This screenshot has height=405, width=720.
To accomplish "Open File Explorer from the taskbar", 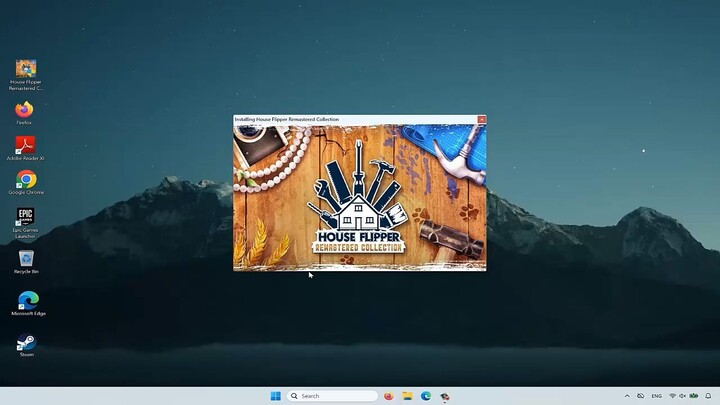I will pos(407,396).
